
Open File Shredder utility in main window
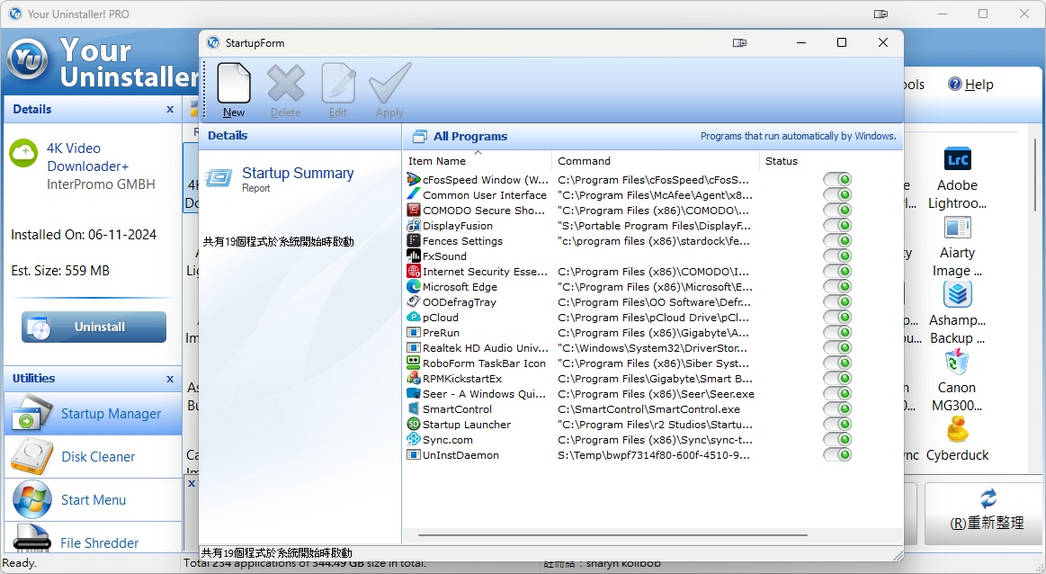pos(93,539)
